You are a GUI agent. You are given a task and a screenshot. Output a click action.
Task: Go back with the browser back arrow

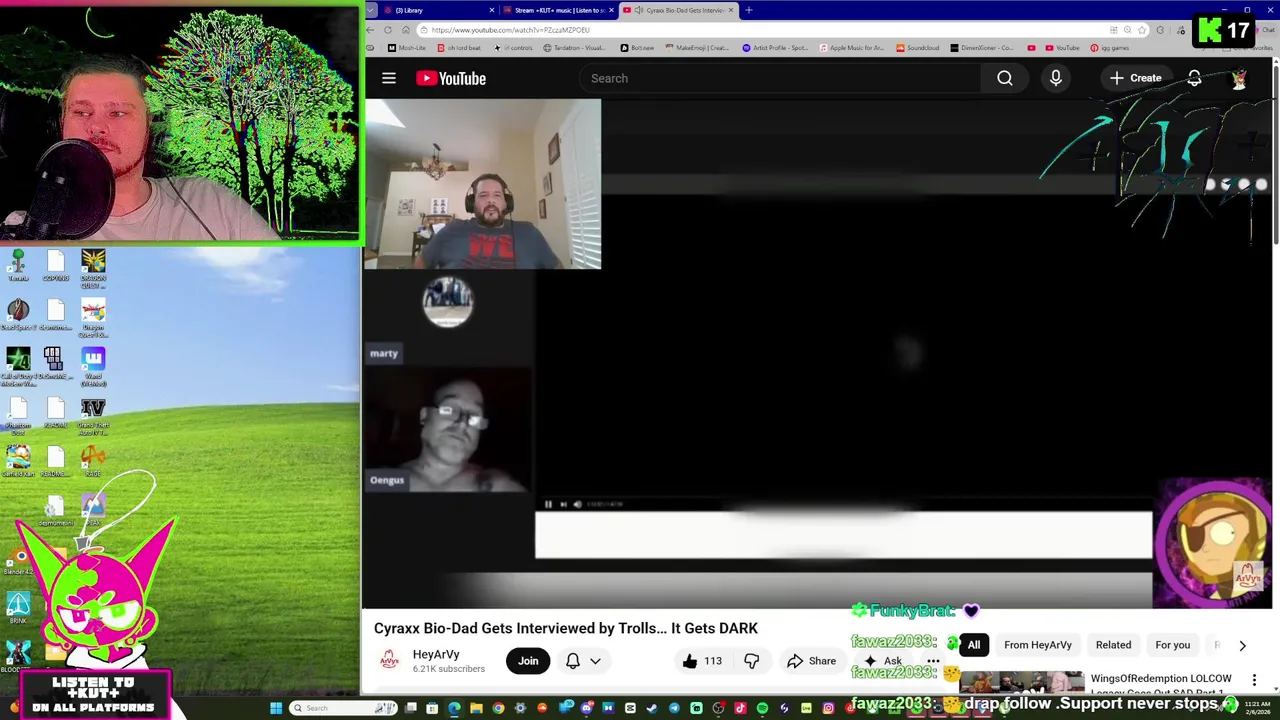[371, 30]
